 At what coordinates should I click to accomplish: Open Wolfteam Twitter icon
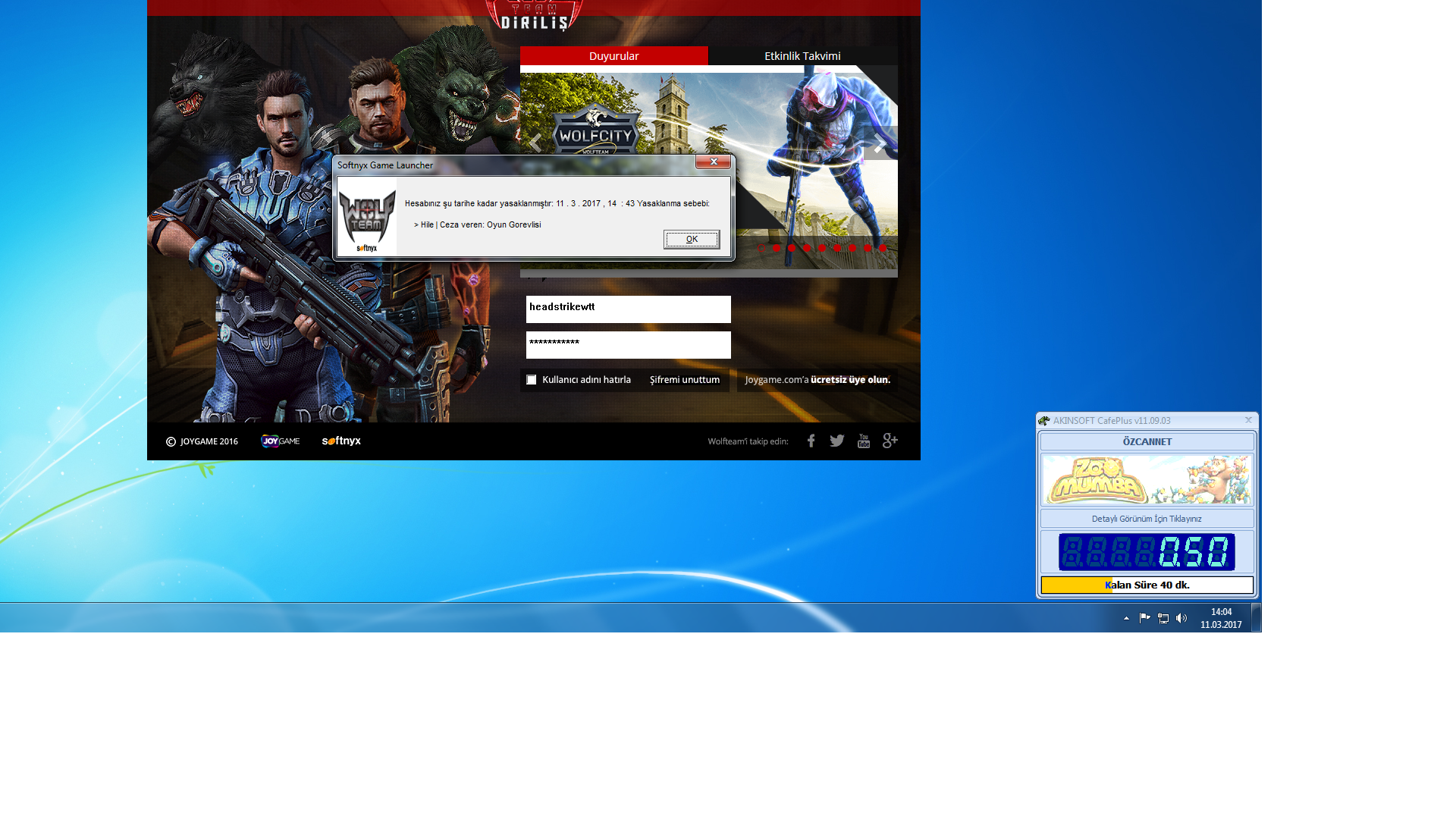point(837,441)
